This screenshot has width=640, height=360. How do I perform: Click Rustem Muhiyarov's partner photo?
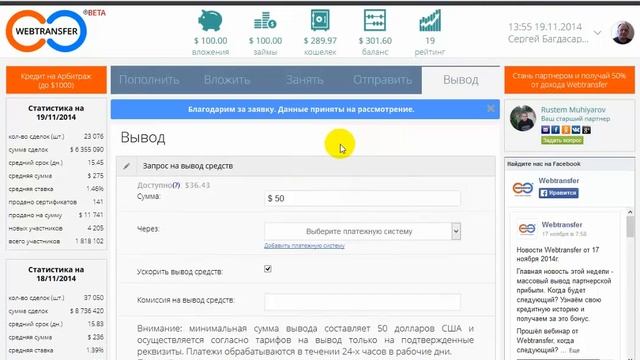(x=523, y=118)
